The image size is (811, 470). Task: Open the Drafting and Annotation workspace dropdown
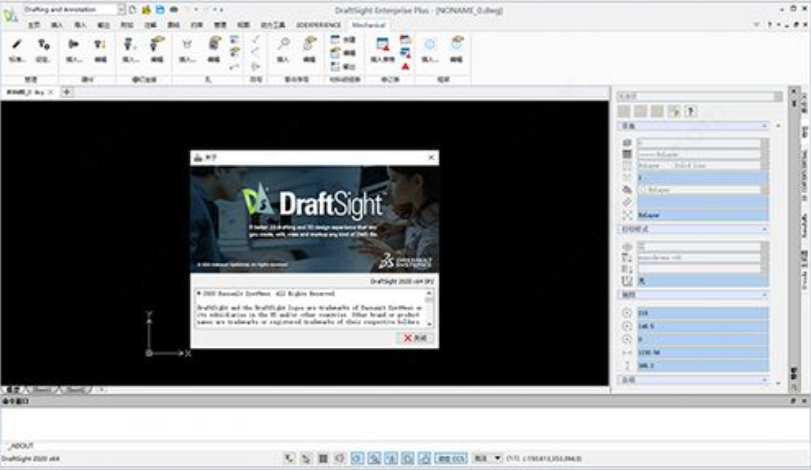(x=74, y=9)
